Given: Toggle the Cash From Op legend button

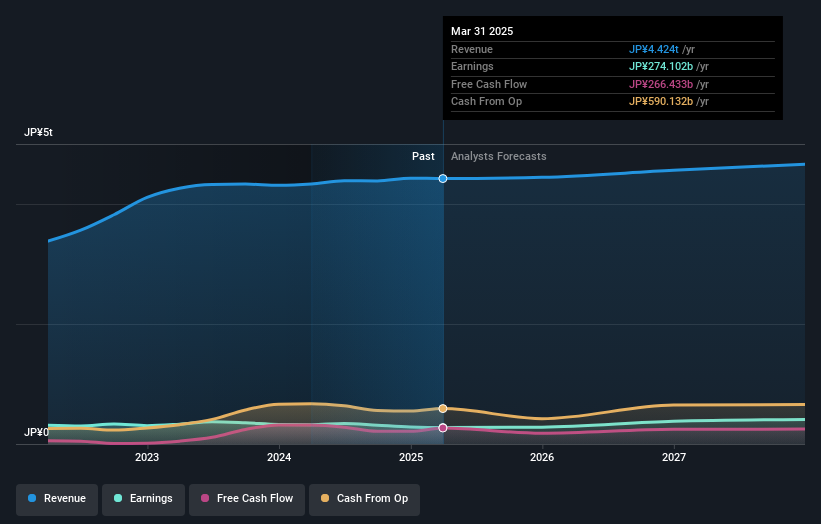Looking at the screenshot, I should pos(364,499).
